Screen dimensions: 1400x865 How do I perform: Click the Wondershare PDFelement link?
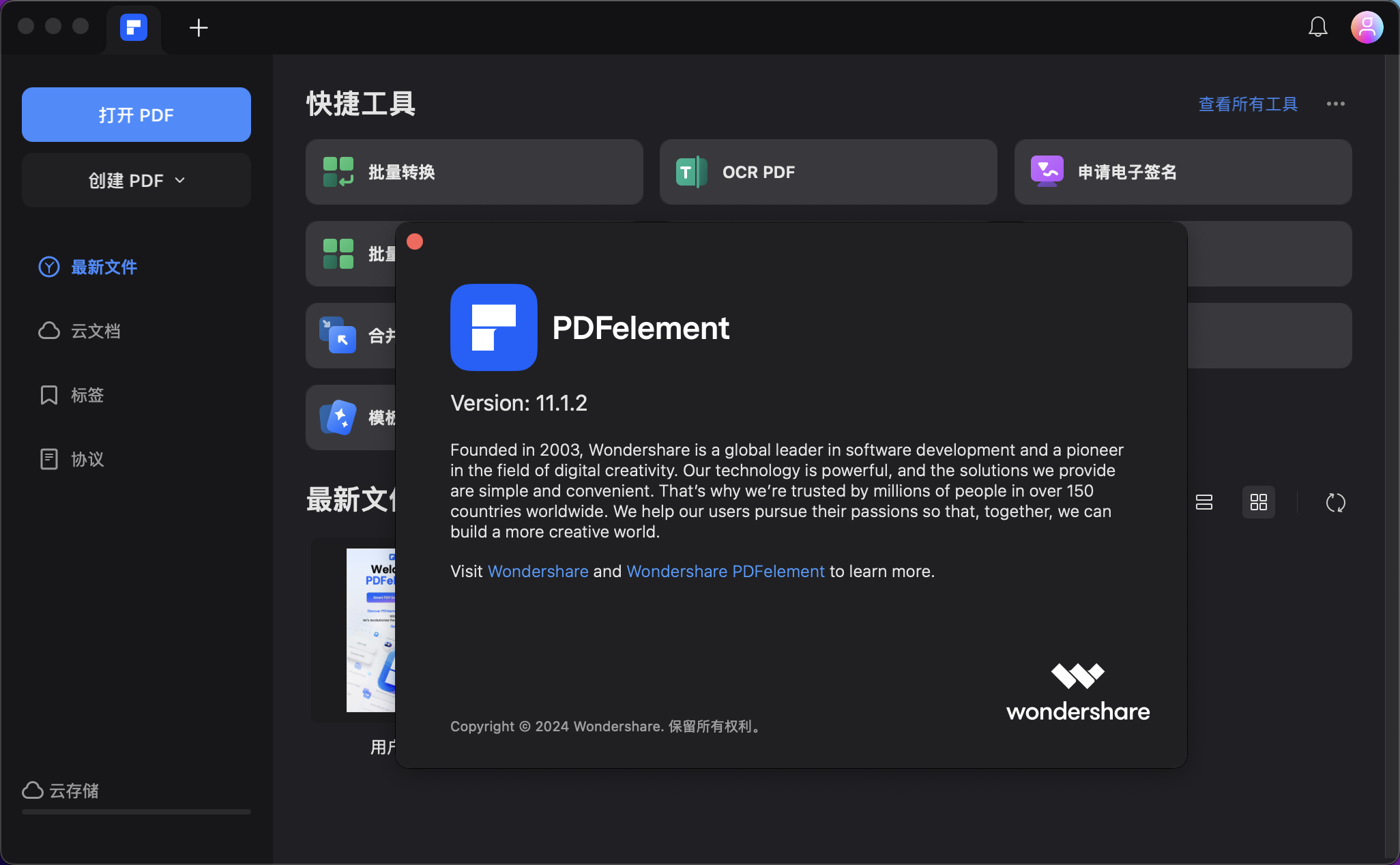[x=725, y=571]
